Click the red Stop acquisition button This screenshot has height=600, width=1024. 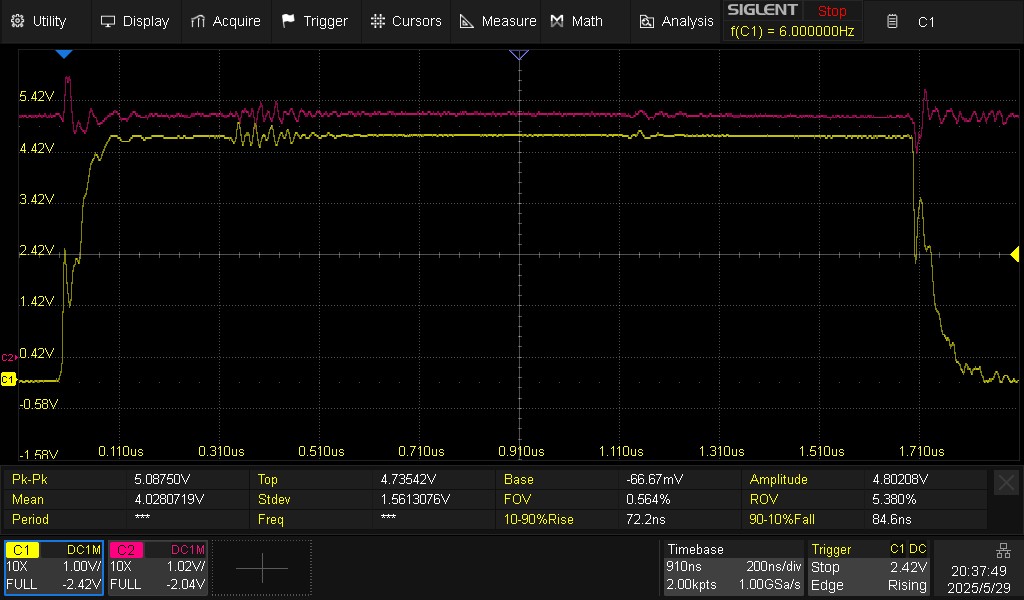click(x=831, y=11)
